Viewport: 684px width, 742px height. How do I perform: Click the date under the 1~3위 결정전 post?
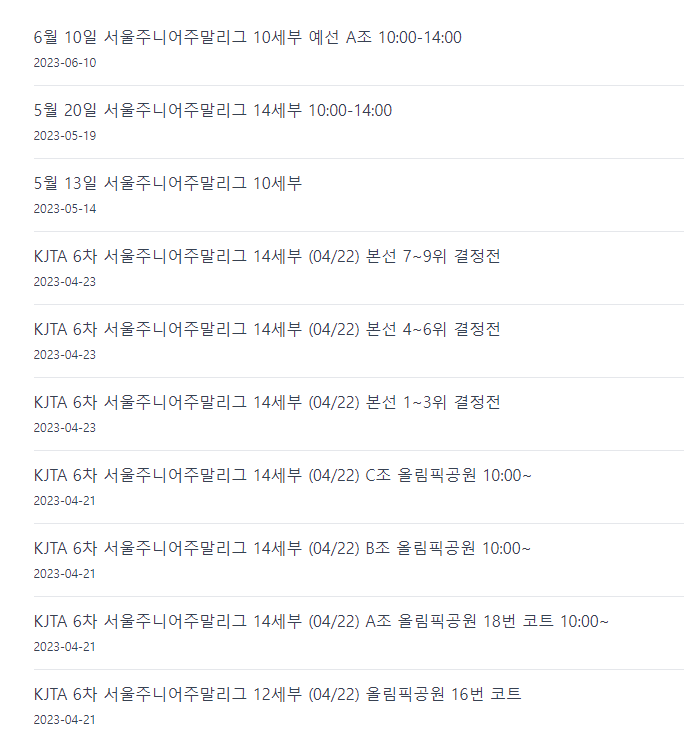pyautogui.click(x=65, y=427)
